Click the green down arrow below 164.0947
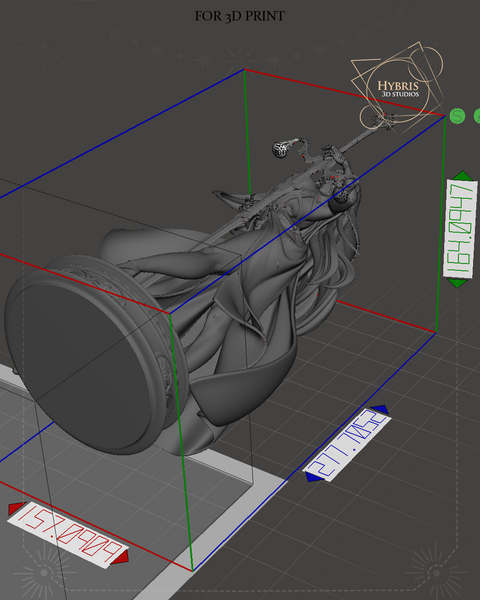Viewport: 480px width, 600px height. tap(458, 283)
